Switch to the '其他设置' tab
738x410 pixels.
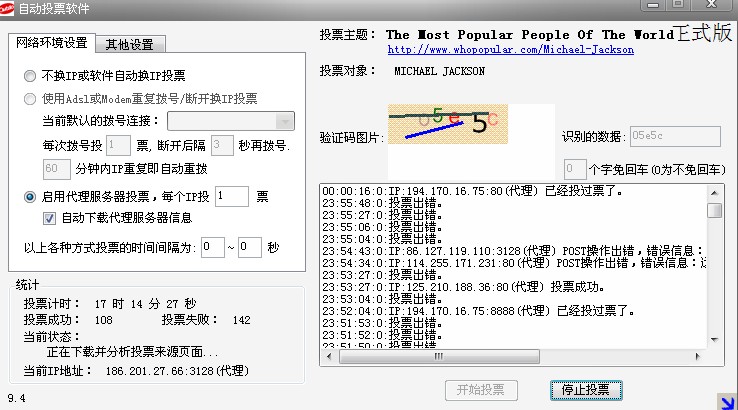pos(129,44)
